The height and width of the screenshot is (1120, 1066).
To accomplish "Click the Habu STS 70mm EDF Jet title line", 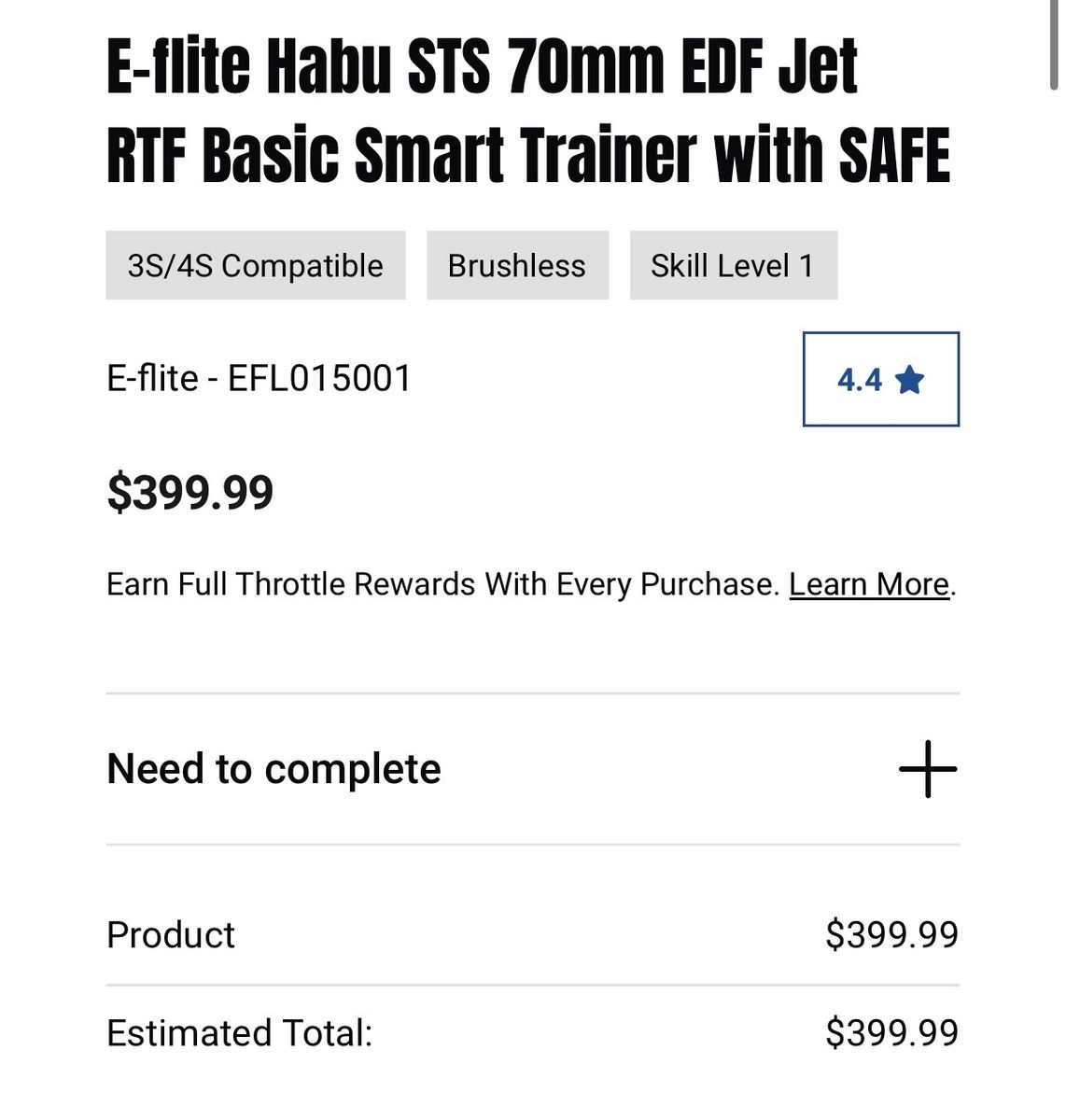I will [x=562, y=67].
